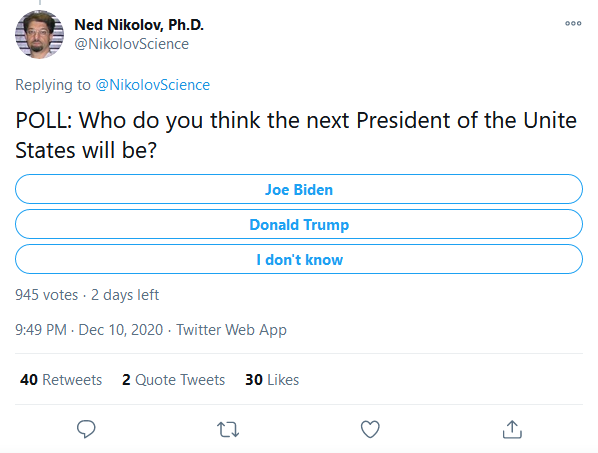The height and width of the screenshot is (453, 598).
Task: Open the 9:49 PM · Dec 10, 2020 timestamp
Action: 89,330
